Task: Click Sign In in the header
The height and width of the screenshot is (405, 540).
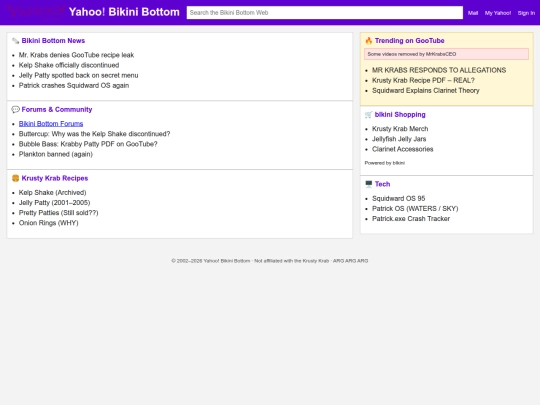Action: click(x=526, y=13)
